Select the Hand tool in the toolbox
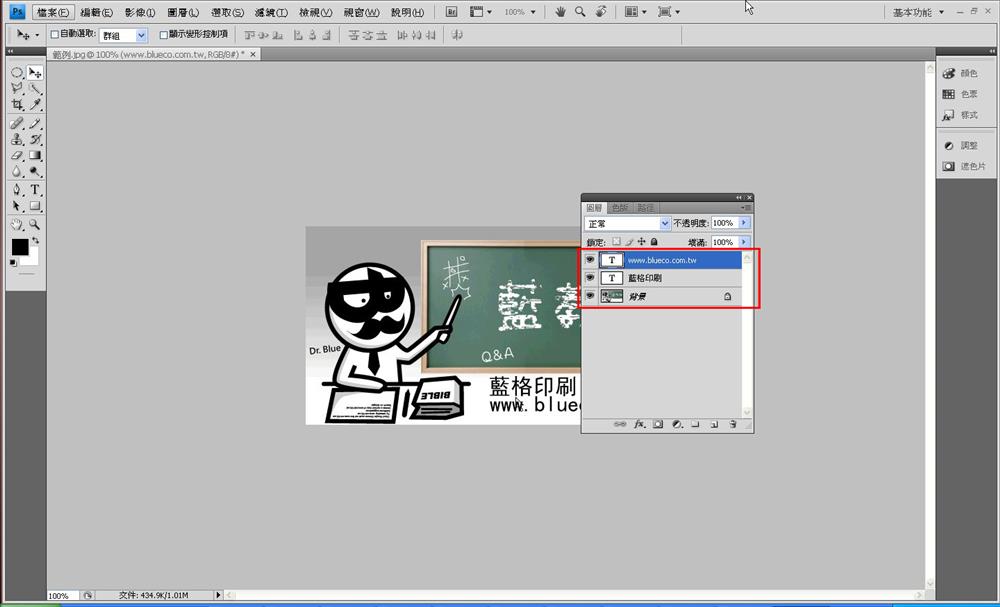The height and width of the screenshot is (607, 1000). (17, 224)
